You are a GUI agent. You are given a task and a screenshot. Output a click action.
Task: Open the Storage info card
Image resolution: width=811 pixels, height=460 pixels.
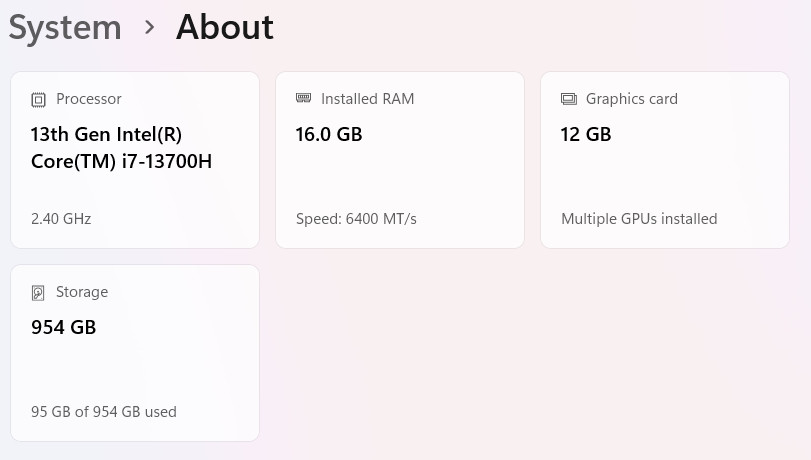coord(135,353)
